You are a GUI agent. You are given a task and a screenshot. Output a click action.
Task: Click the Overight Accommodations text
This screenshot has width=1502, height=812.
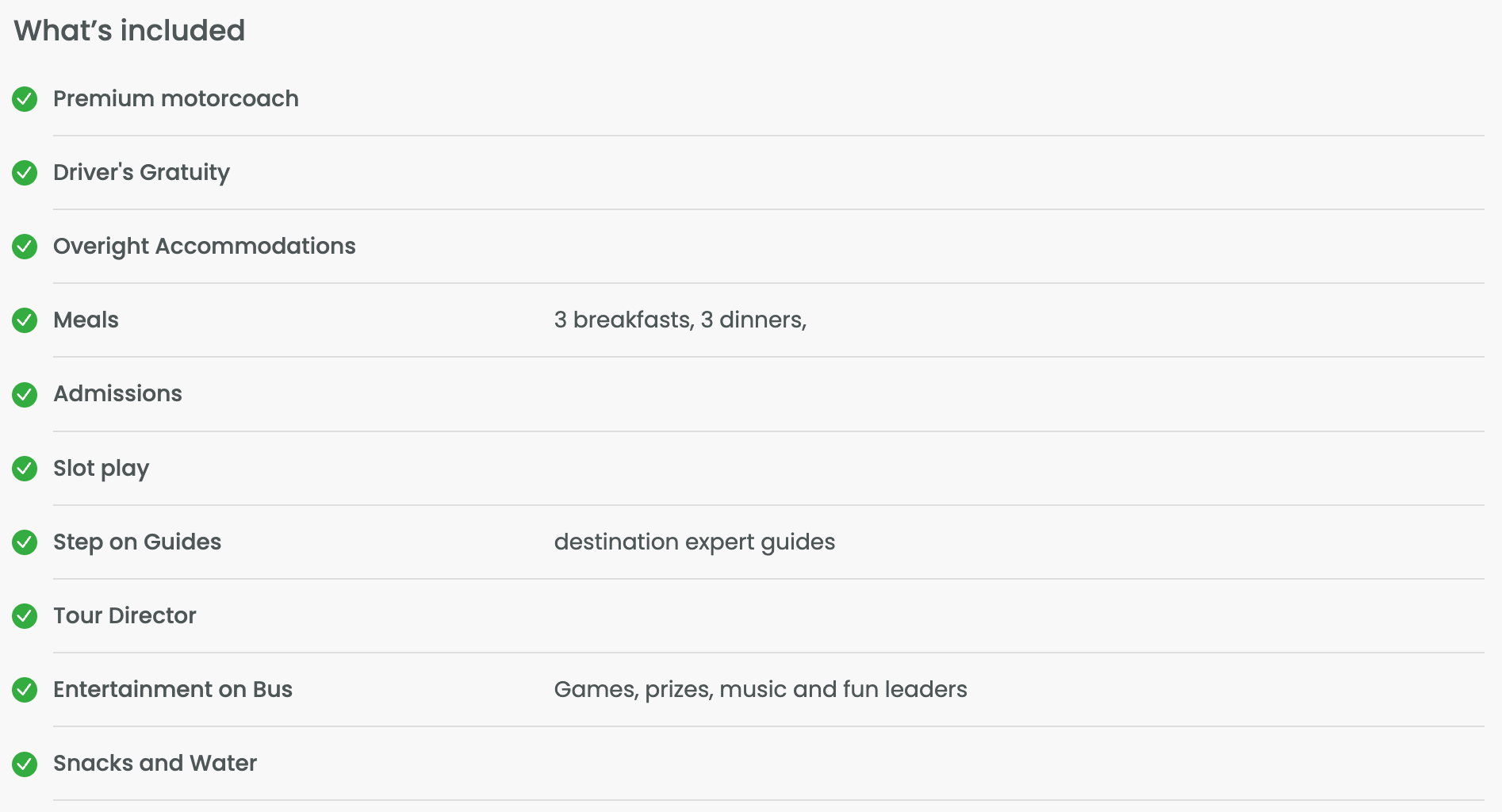(x=205, y=247)
